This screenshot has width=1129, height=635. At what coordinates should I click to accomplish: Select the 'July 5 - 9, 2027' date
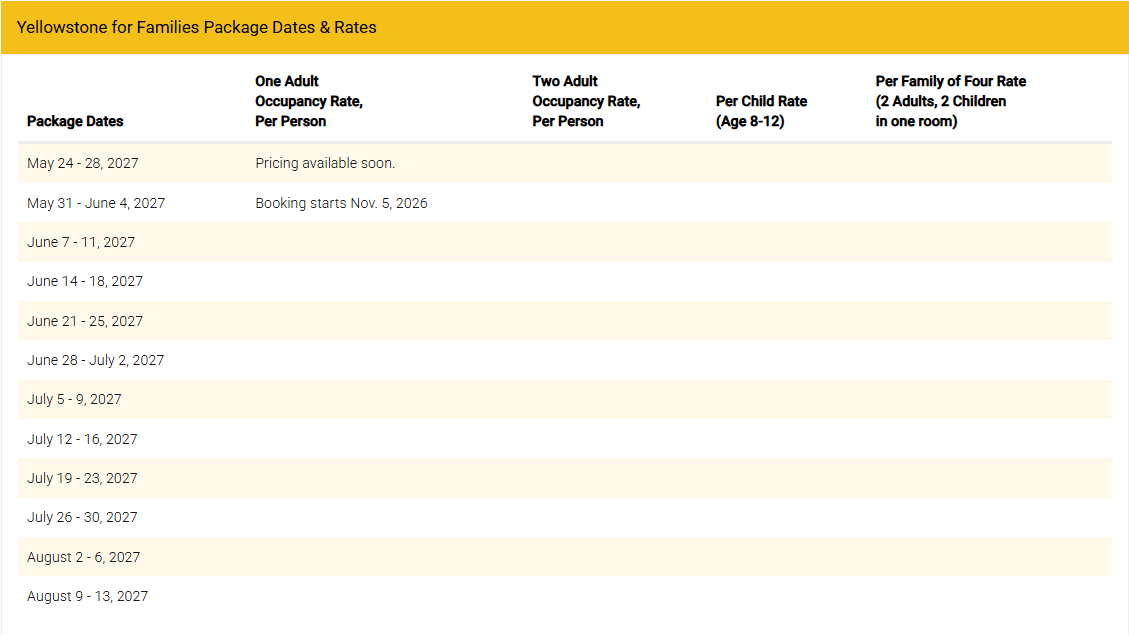point(74,400)
